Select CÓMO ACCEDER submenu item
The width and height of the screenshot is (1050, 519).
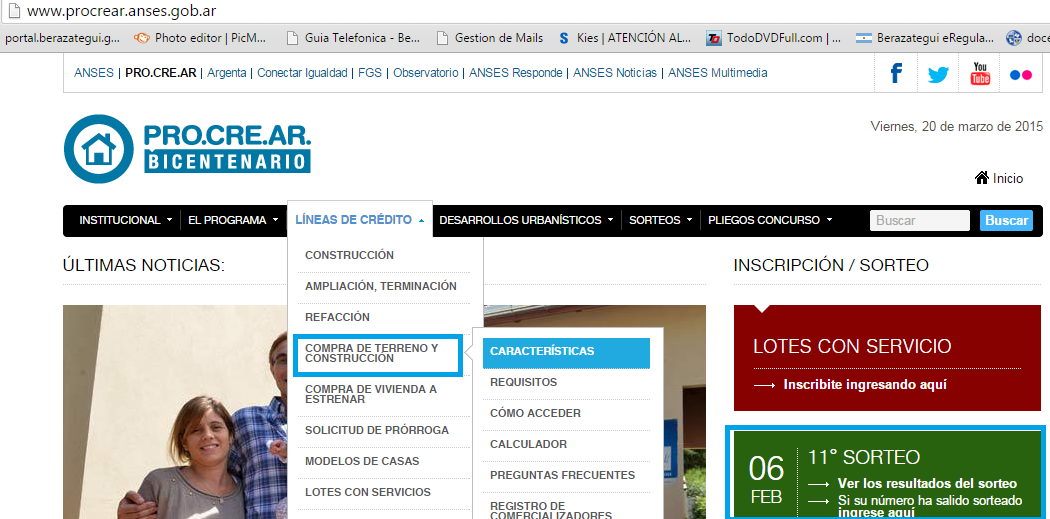point(536,413)
